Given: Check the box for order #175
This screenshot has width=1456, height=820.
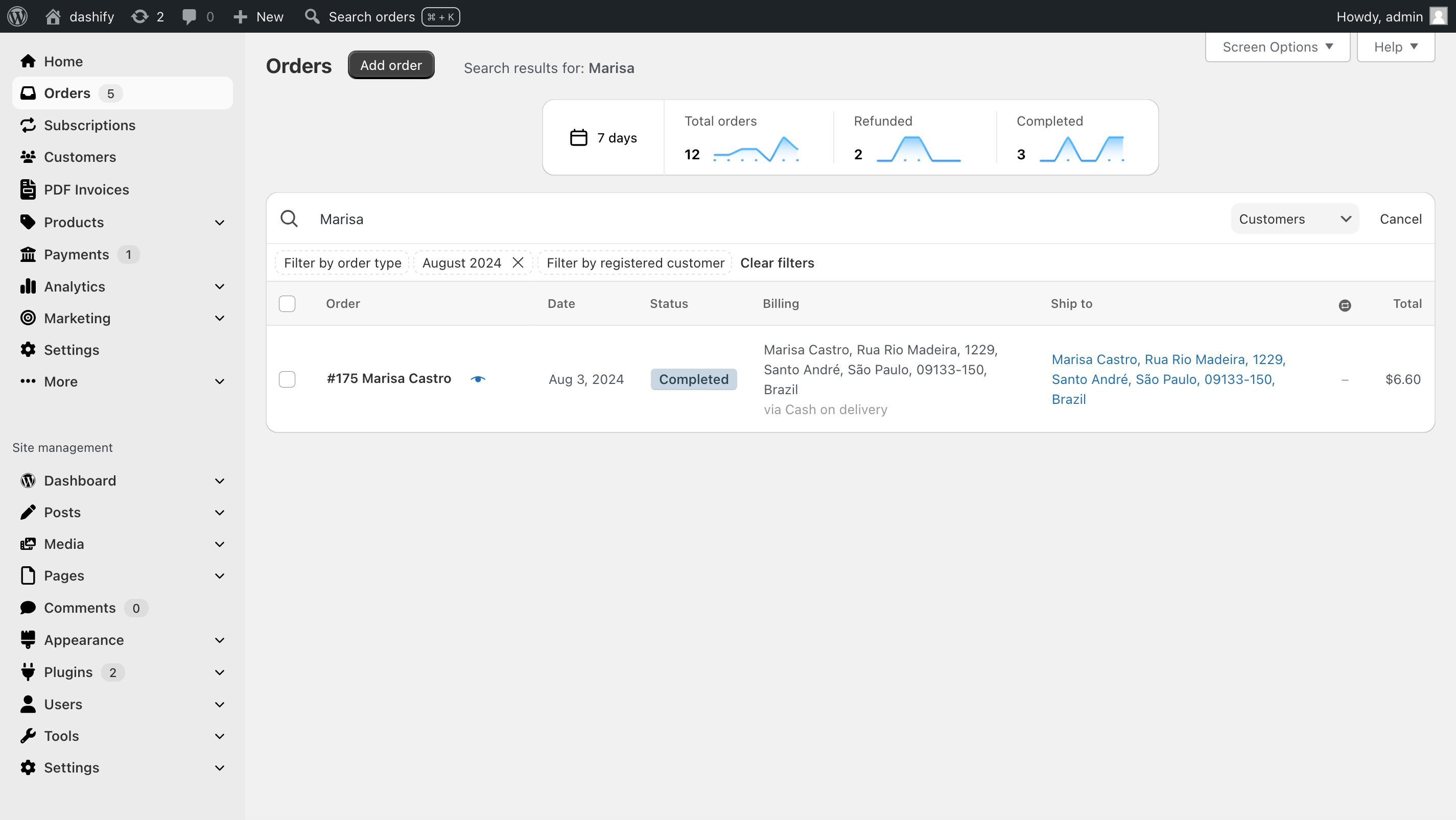Looking at the screenshot, I should tap(287, 379).
